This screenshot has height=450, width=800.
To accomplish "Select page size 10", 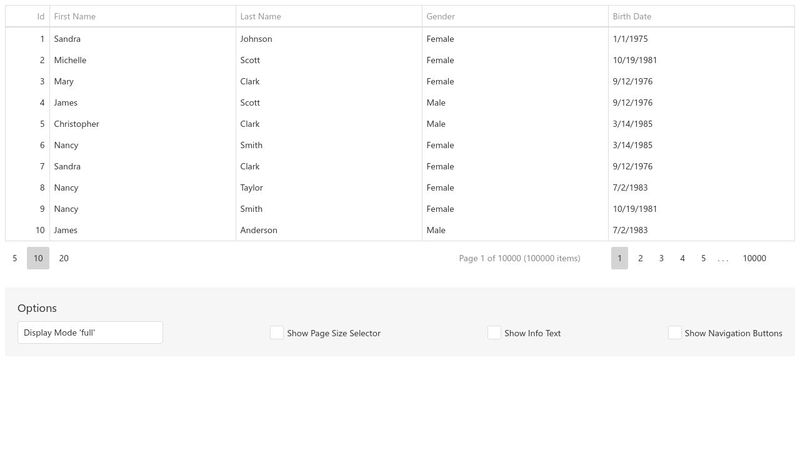I will (x=38, y=258).
